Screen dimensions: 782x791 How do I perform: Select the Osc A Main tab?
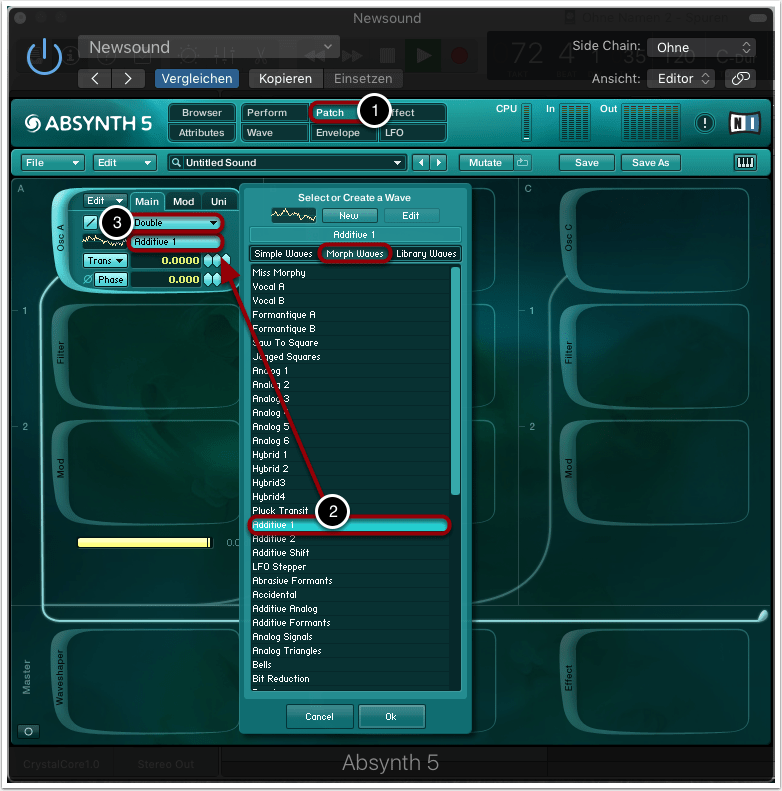coord(147,201)
